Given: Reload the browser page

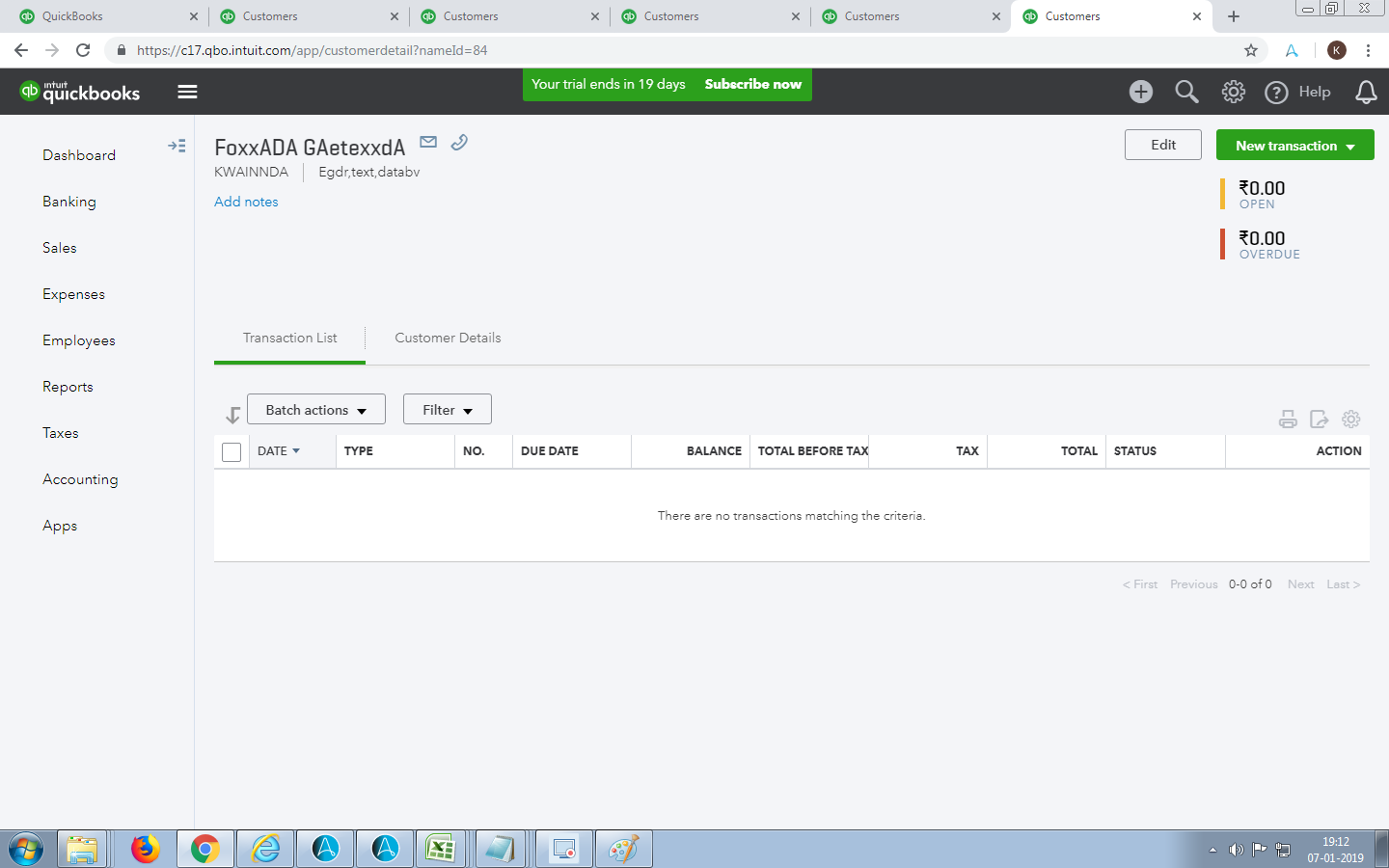Looking at the screenshot, I should tap(83, 50).
